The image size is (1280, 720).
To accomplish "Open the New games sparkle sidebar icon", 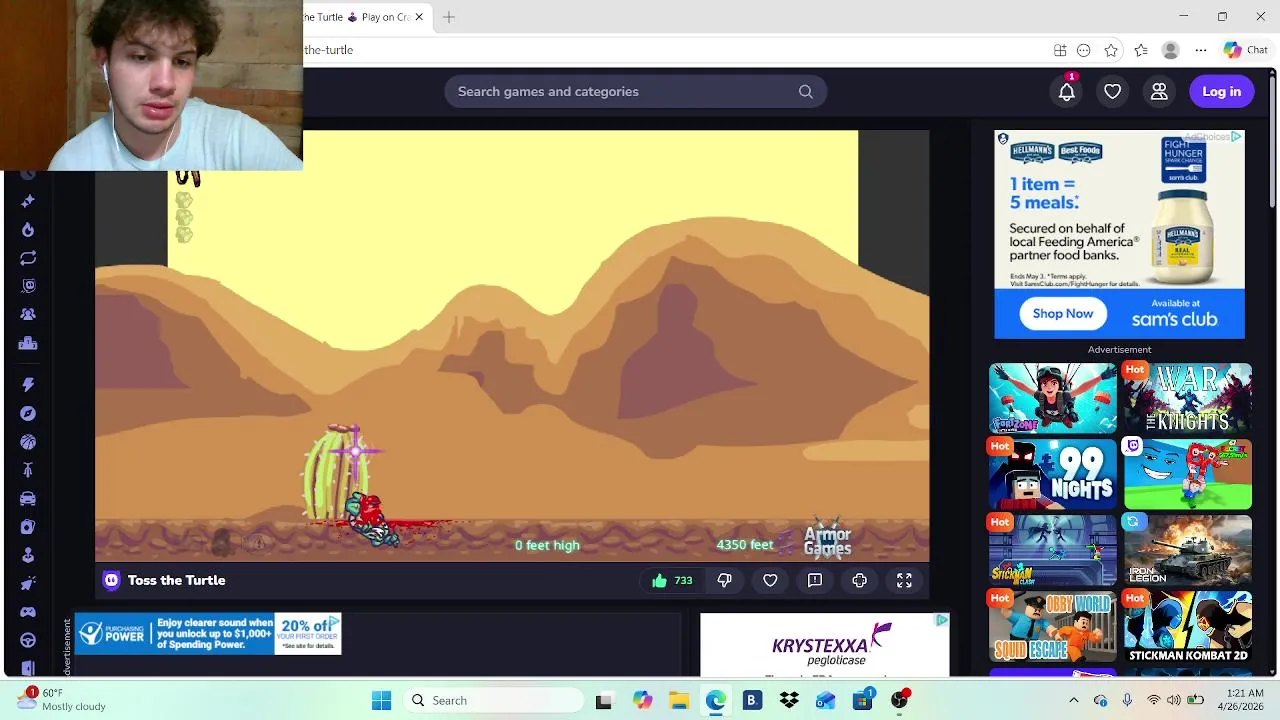I will pos(28,201).
